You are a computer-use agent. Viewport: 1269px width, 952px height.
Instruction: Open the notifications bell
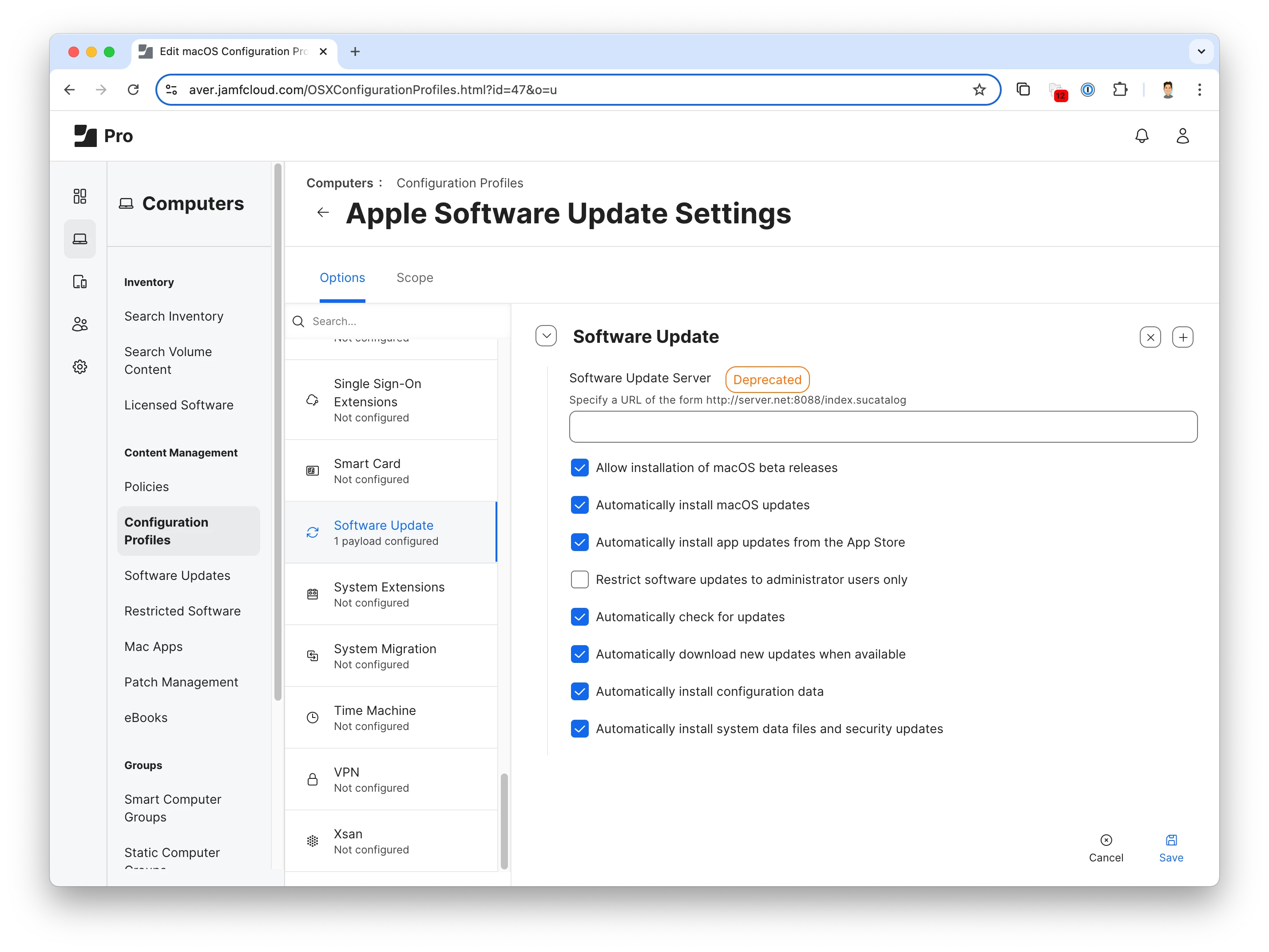(x=1142, y=136)
